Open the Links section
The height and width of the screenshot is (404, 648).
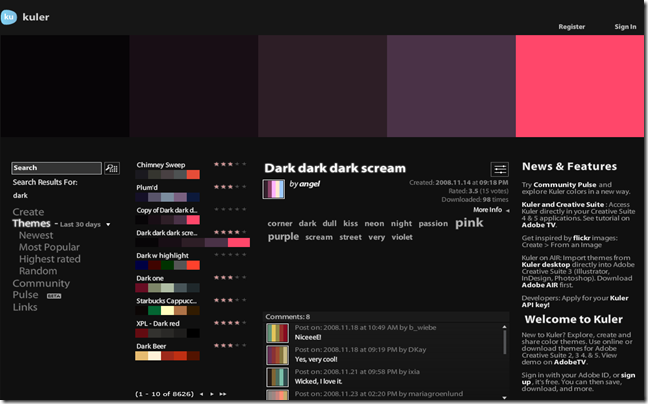[25, 307]
